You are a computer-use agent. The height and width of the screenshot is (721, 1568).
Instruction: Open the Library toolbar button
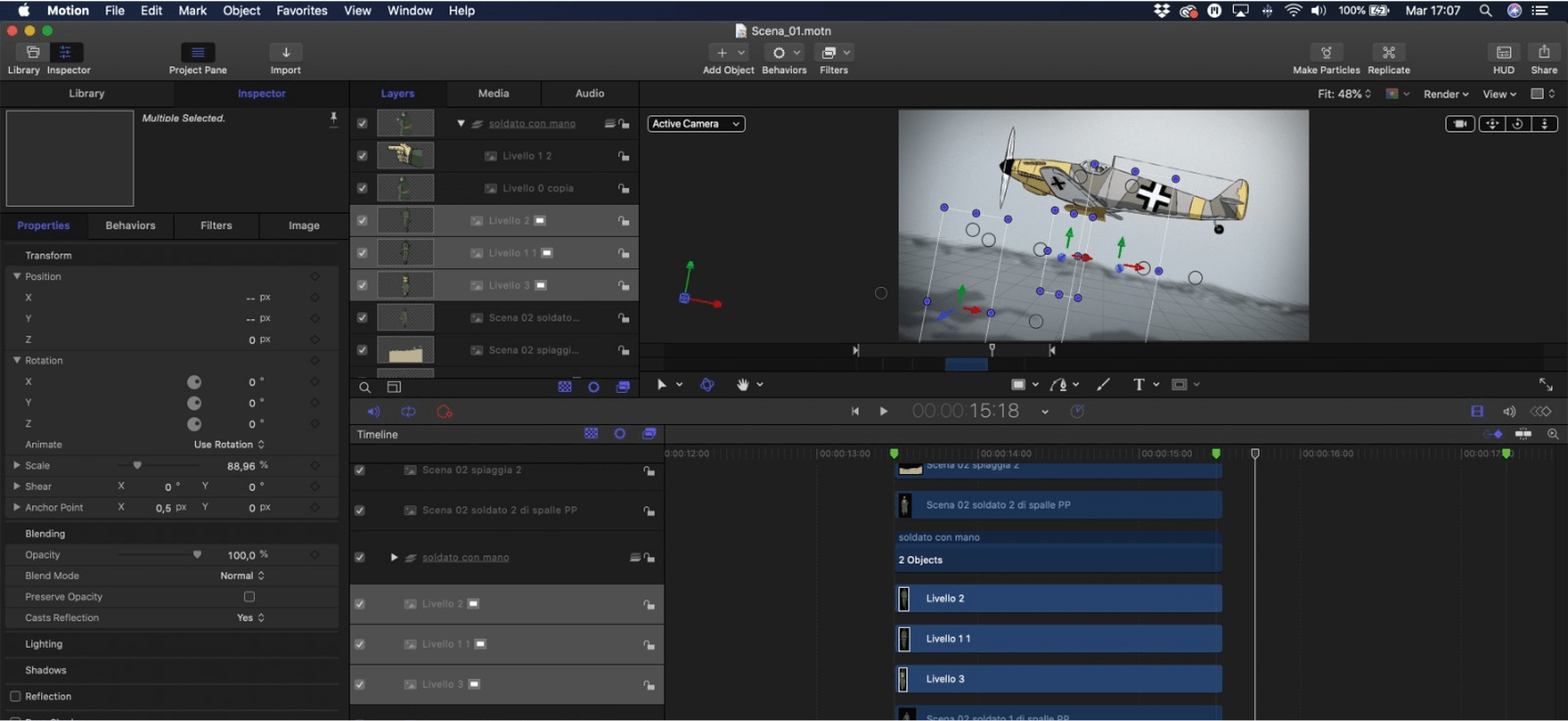coord(32,53)
